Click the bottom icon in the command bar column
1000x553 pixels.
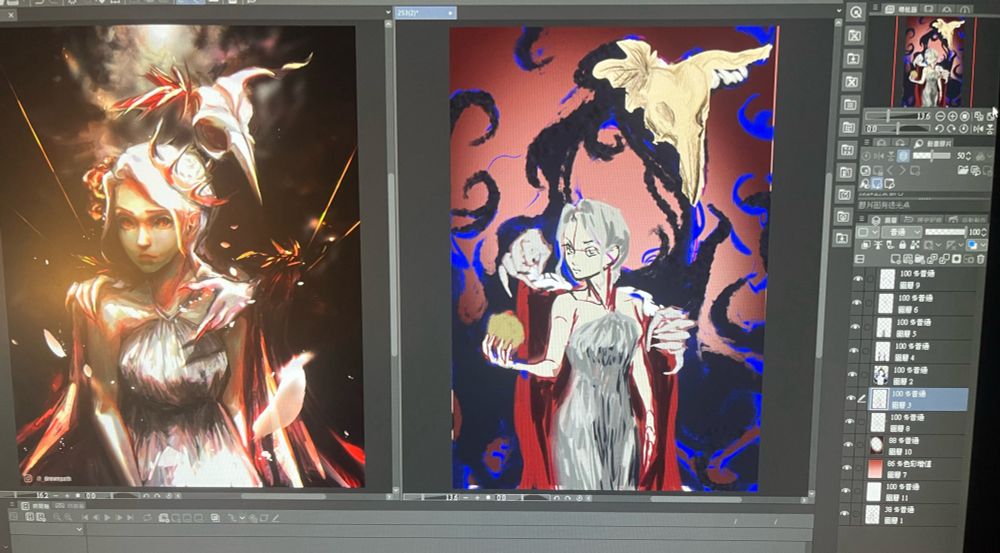pos(844,237)
